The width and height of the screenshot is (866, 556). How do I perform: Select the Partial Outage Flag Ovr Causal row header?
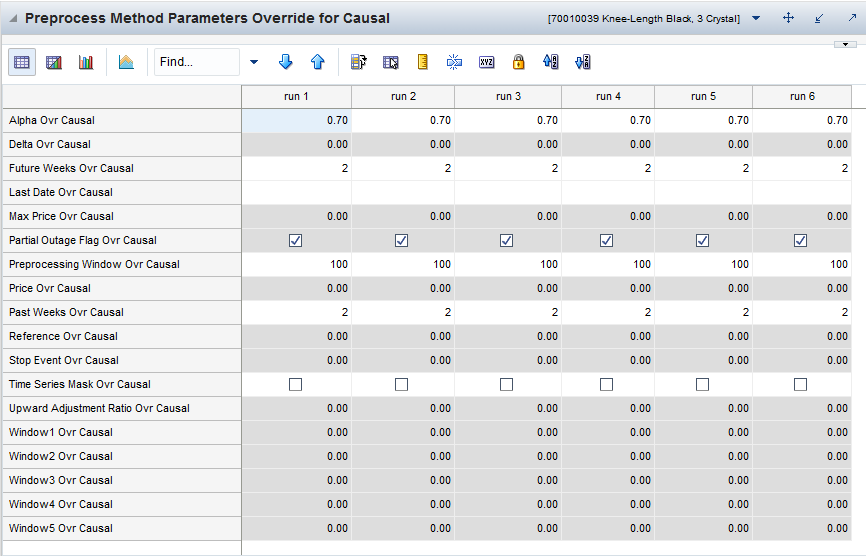pyautogui.click(x=122, y=241)
